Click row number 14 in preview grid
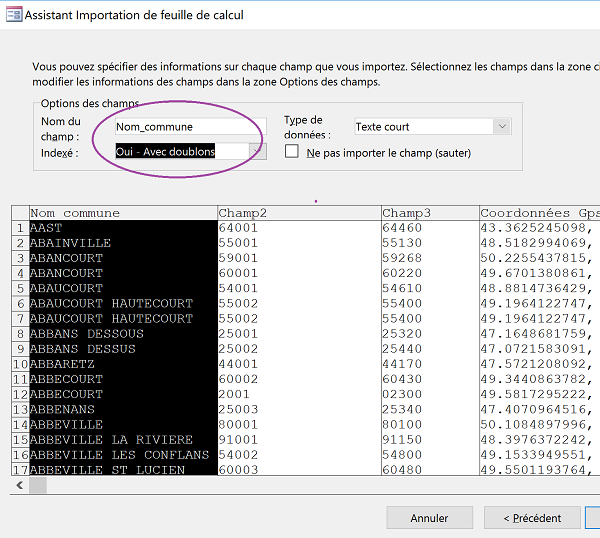600x538 pixels. [20, 424]
